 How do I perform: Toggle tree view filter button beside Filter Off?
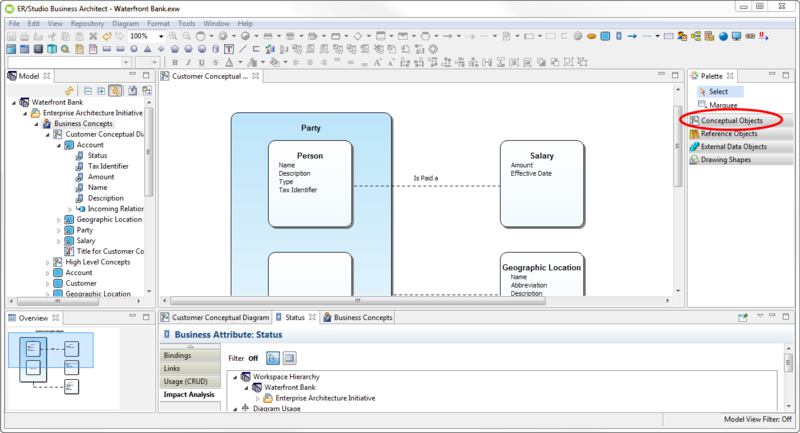coord(273,358)
